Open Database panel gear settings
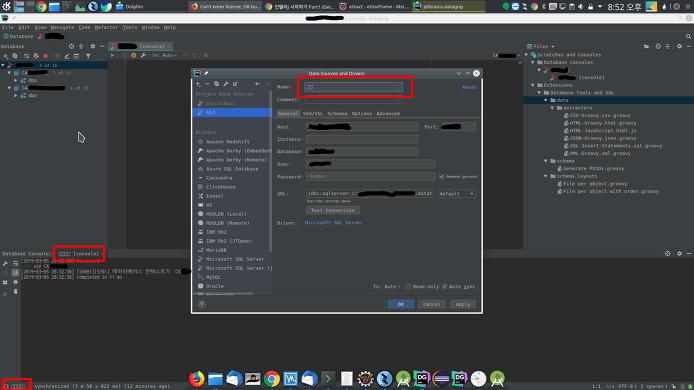Screen dimensions: 694x390 (93, 46)
